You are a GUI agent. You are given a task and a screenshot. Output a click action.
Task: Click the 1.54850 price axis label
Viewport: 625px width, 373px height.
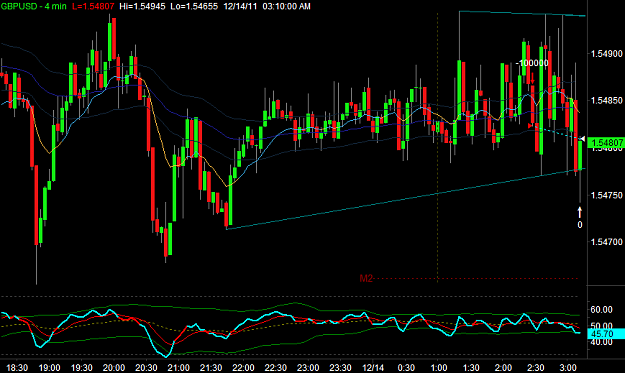[x=606, y=100]
